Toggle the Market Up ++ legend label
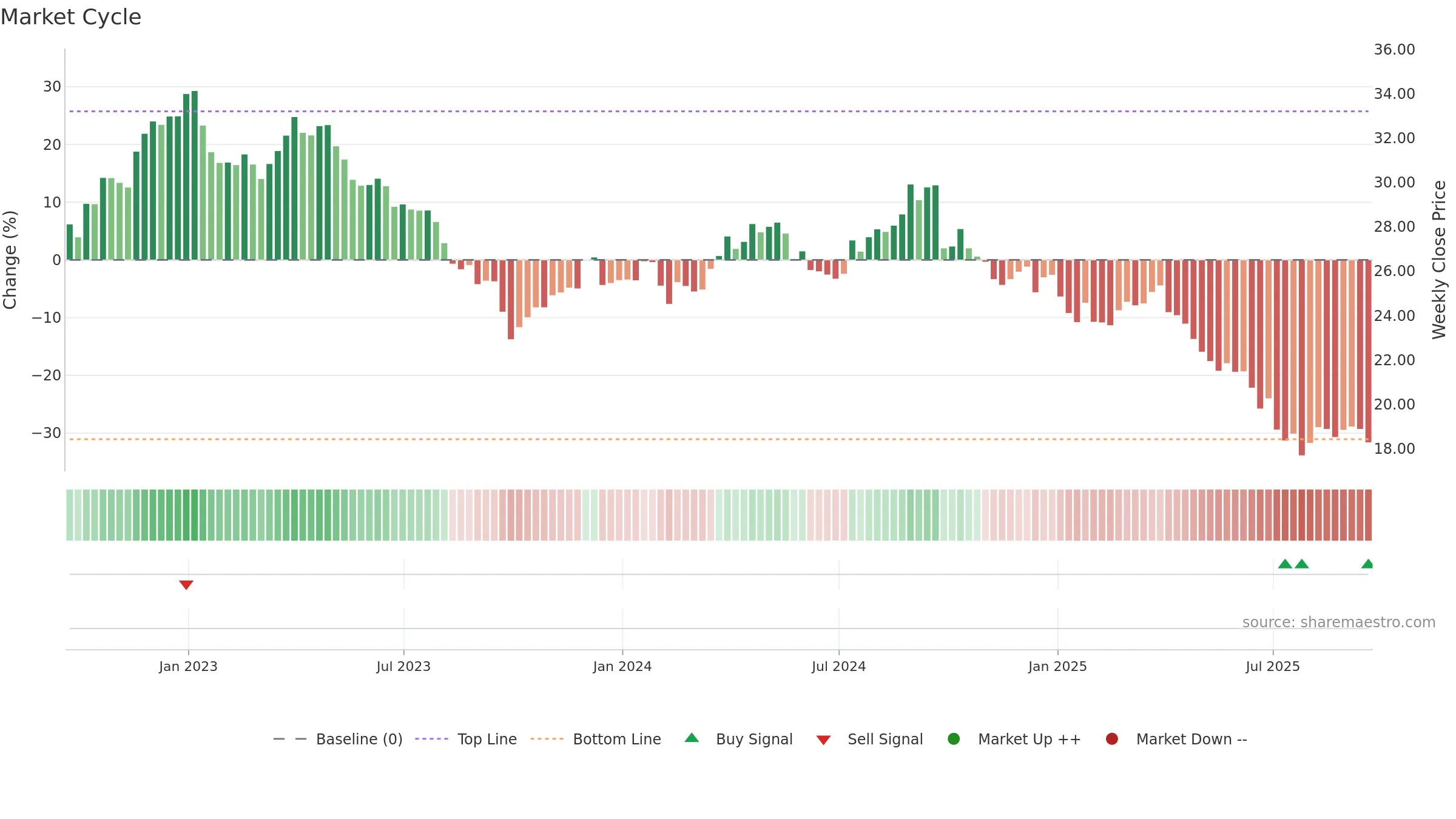 point(1030,739)
